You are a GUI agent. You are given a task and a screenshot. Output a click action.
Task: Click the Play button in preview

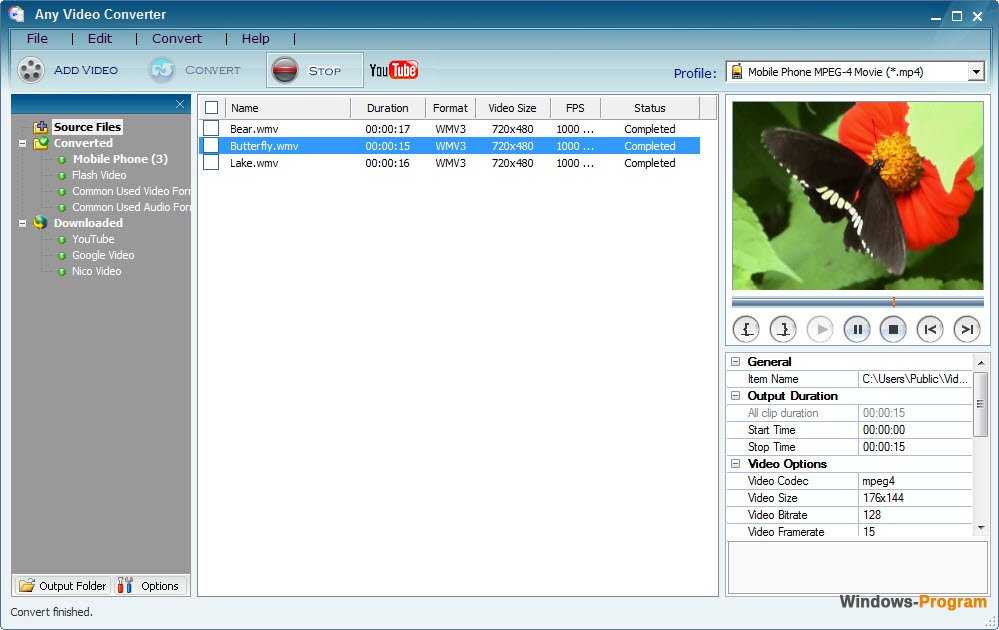click(x=820, y=329)
